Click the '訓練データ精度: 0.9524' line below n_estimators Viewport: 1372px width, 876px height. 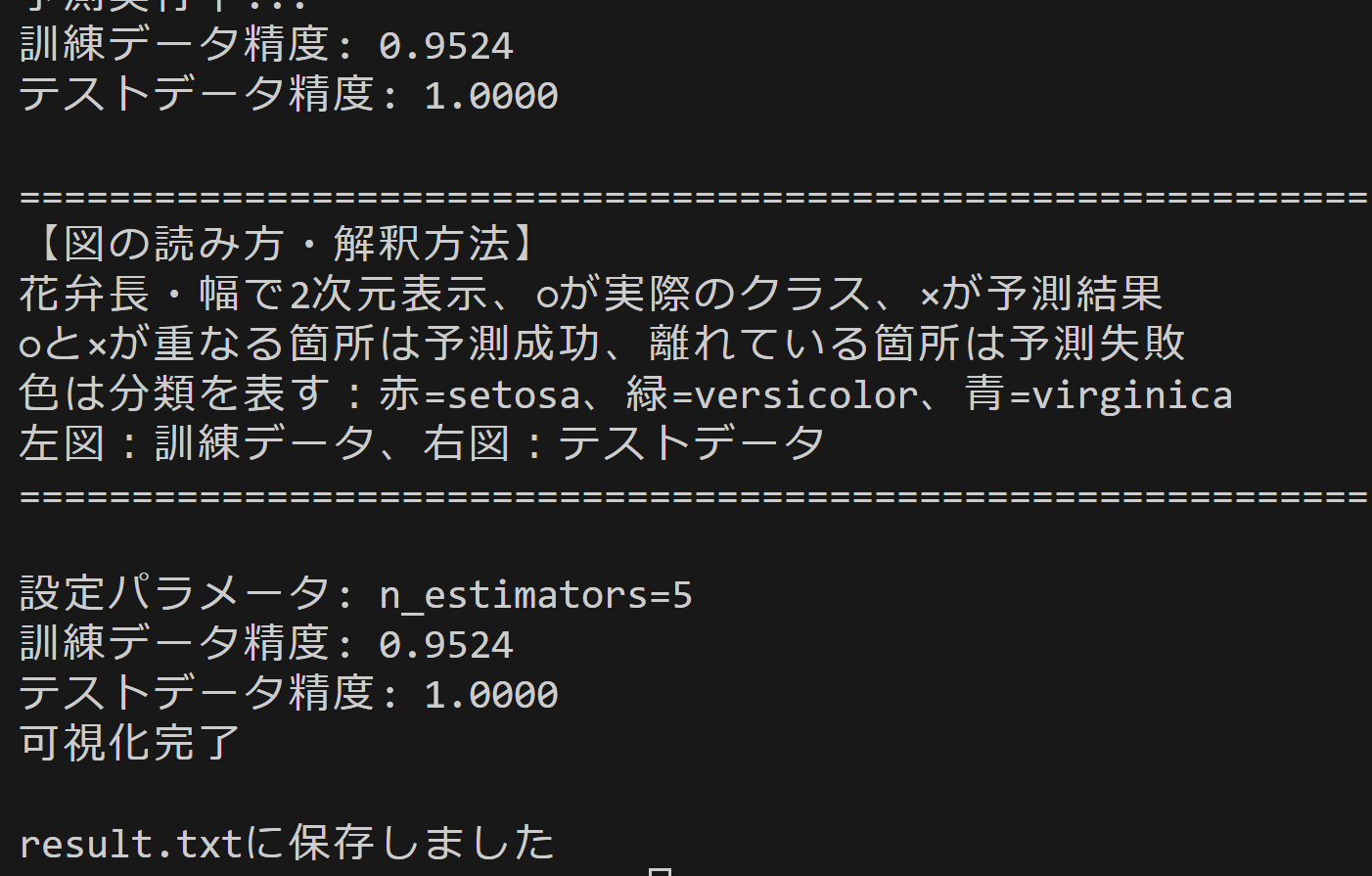pyautogui.click(x=266, y=644)
